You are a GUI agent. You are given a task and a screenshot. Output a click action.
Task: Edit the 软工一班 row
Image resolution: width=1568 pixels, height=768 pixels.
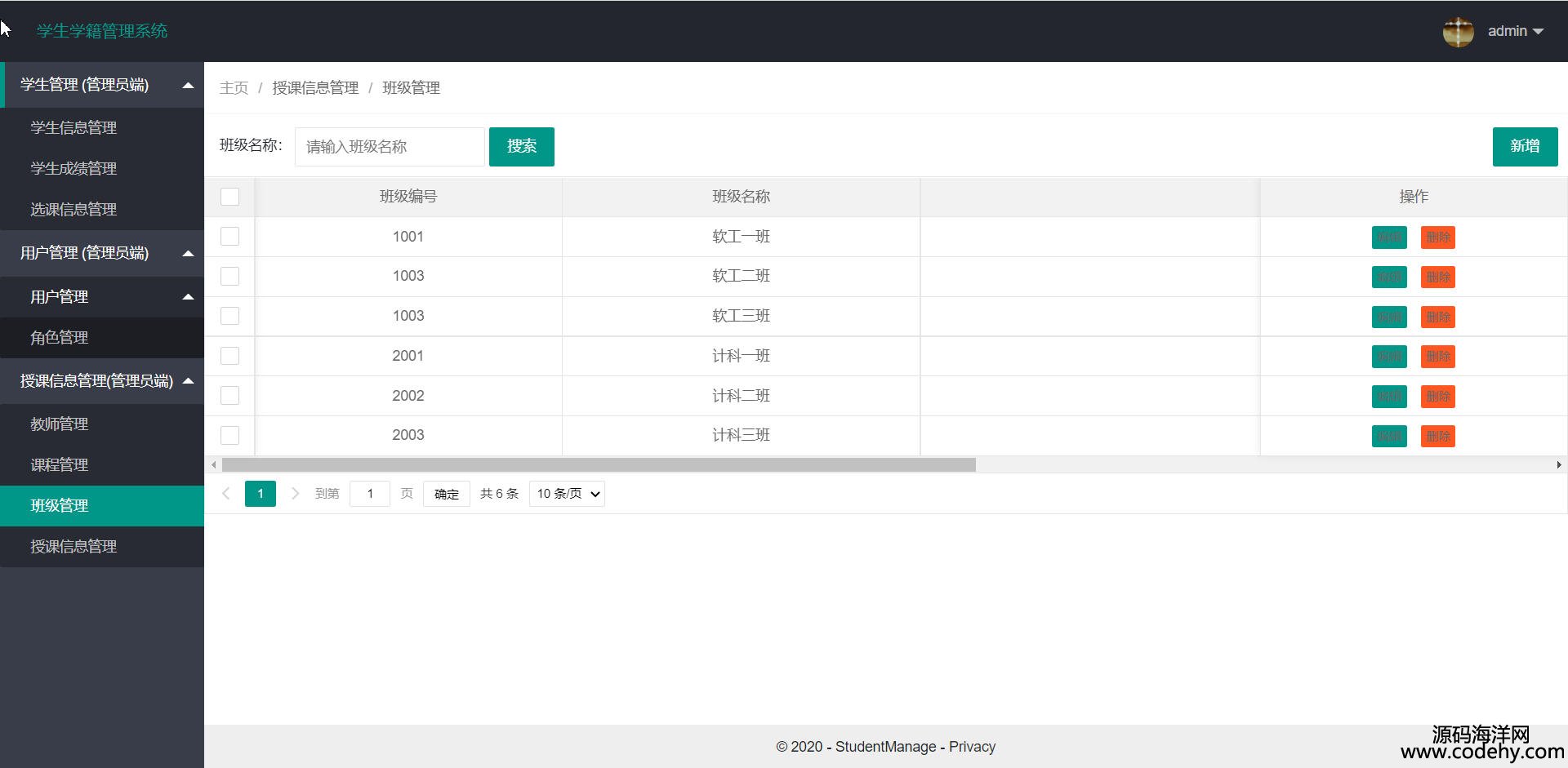click(1389, 238)
